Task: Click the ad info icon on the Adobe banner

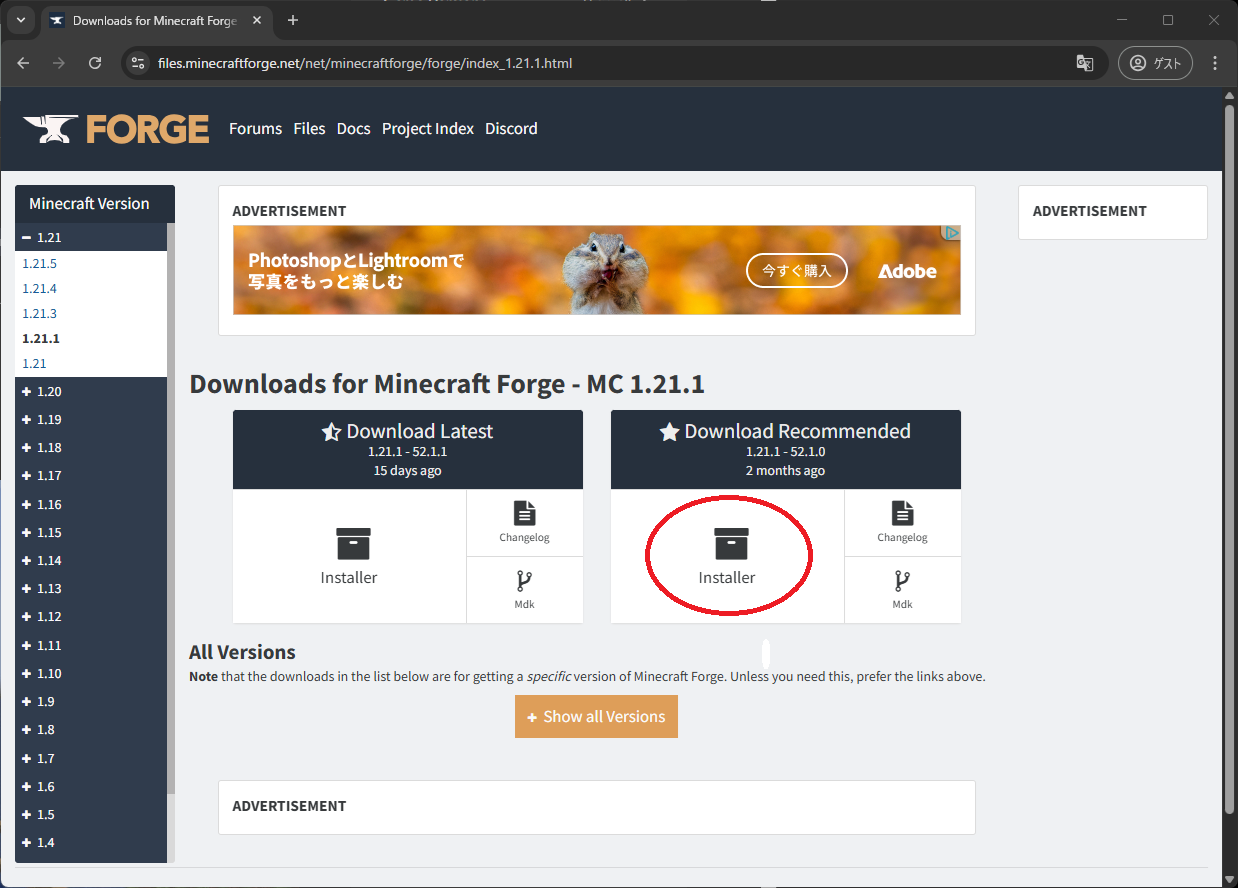Action: click(952, 233)
